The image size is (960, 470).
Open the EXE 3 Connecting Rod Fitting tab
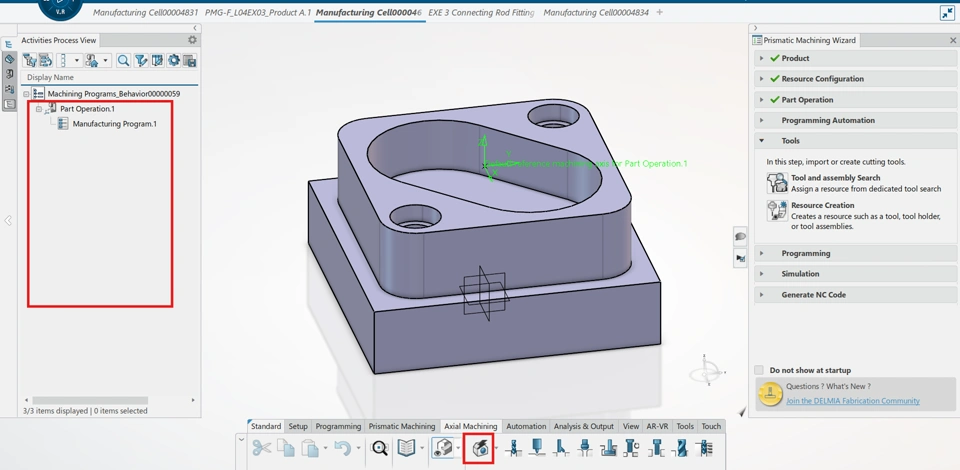(481, 12)
